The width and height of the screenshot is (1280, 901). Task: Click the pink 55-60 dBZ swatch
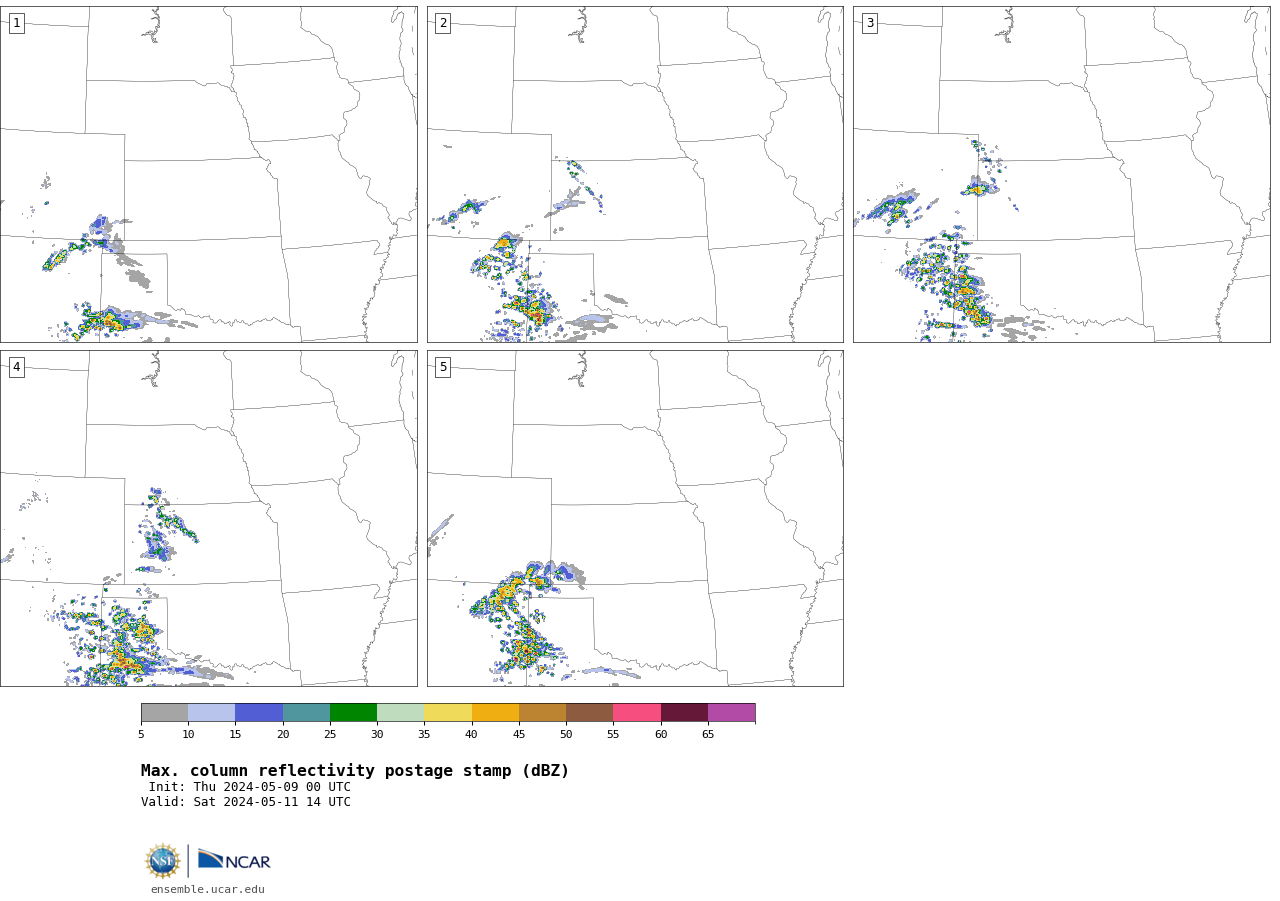637,712
